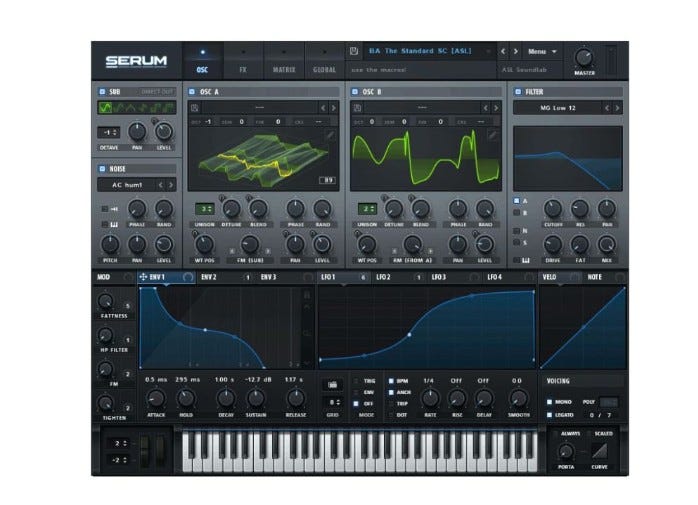The width and height of the screenshot is (698, 505).
Task: Change SUB octave stepper
Action: (x=109, y=132)
